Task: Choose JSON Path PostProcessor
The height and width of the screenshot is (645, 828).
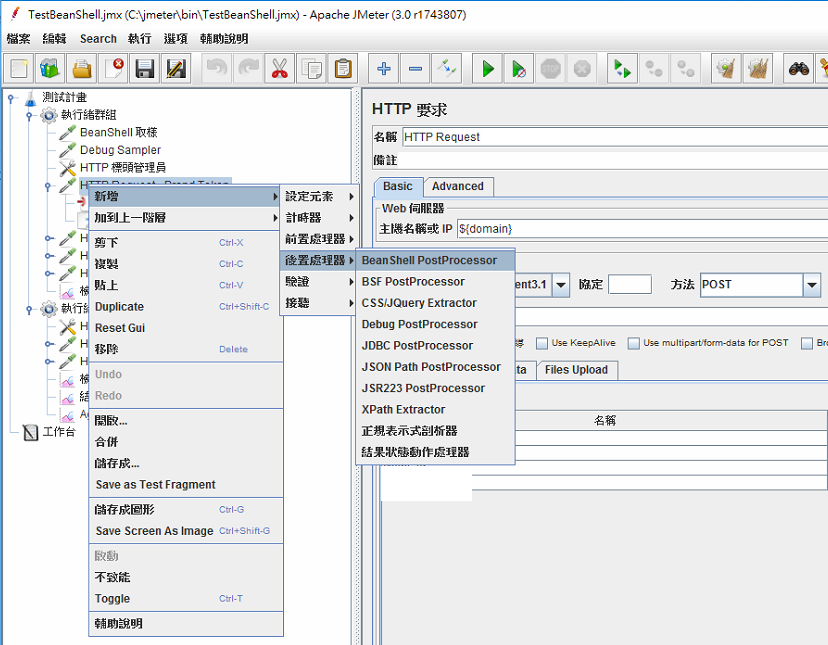Action: [x=436, y=367]
